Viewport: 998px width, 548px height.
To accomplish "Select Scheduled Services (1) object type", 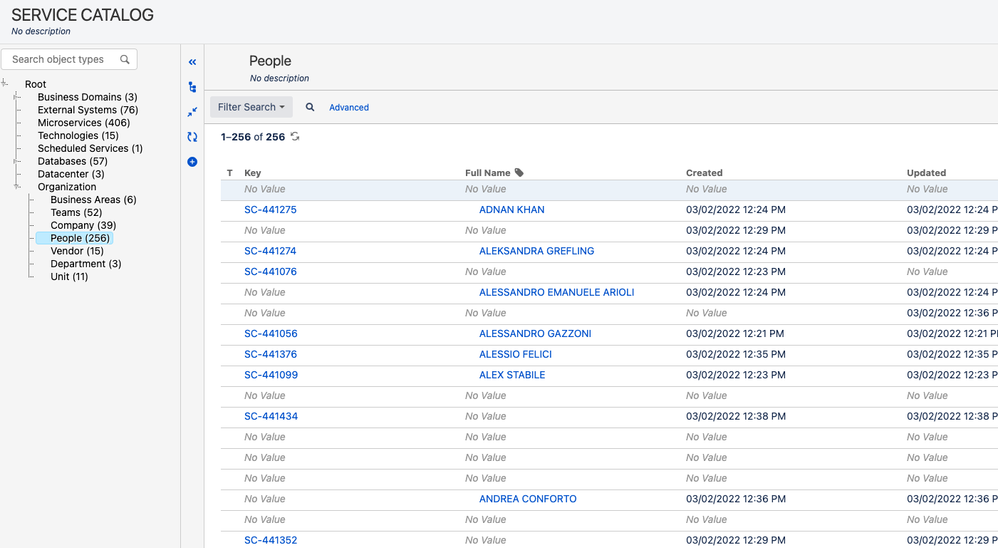I will tap(90, 148).
